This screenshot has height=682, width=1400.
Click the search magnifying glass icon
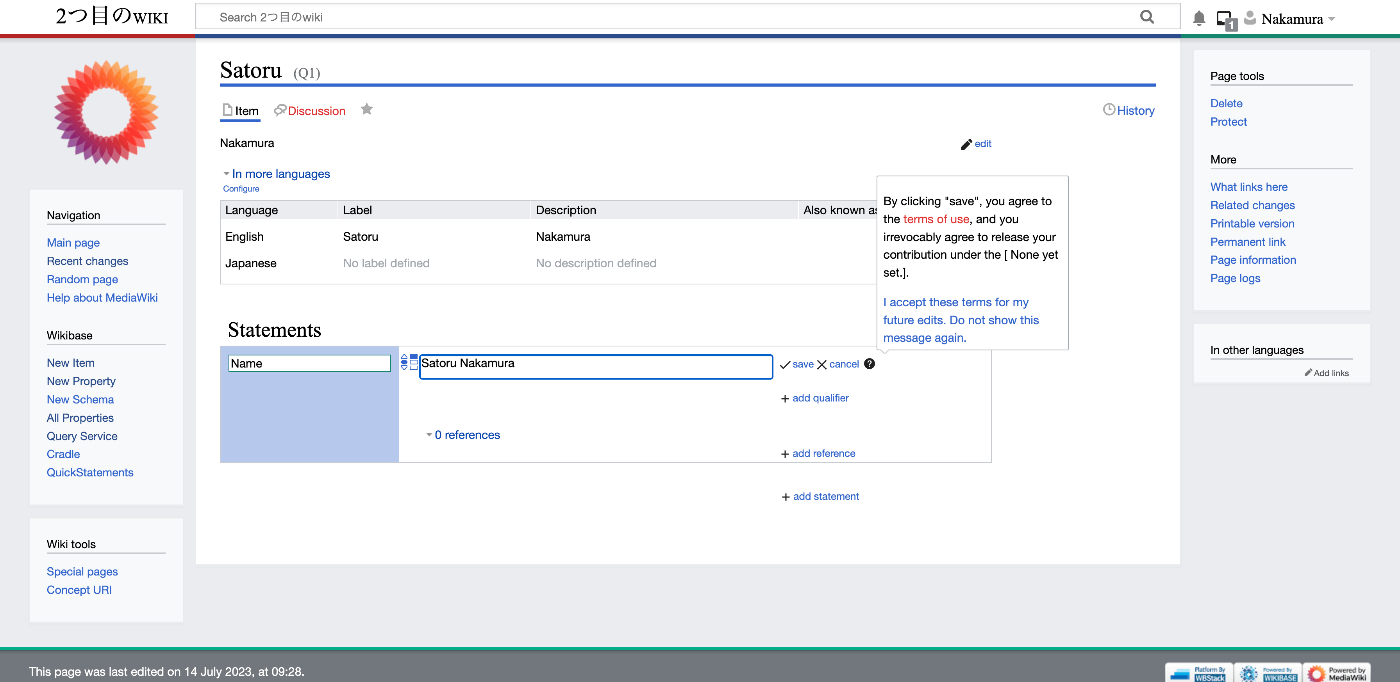[x=1146, y=17]
